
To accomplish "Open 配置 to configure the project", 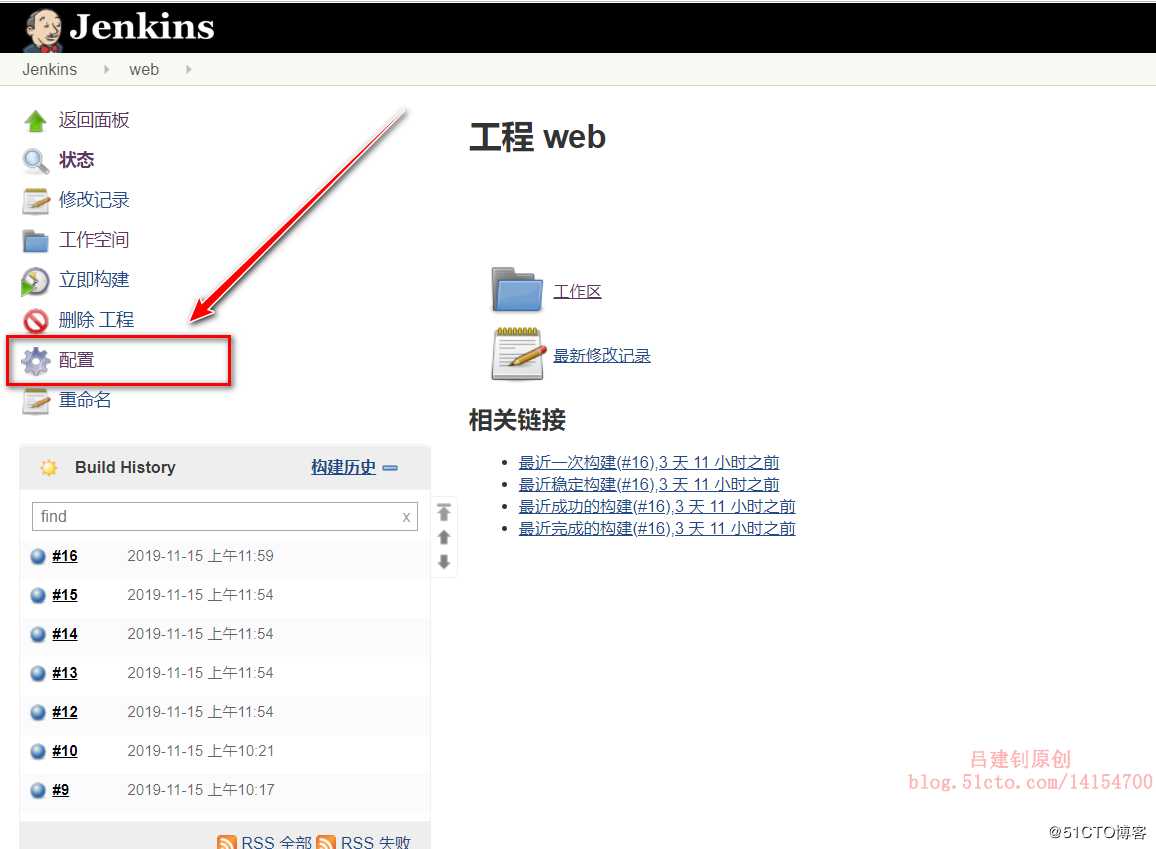I will pos(77,360).
